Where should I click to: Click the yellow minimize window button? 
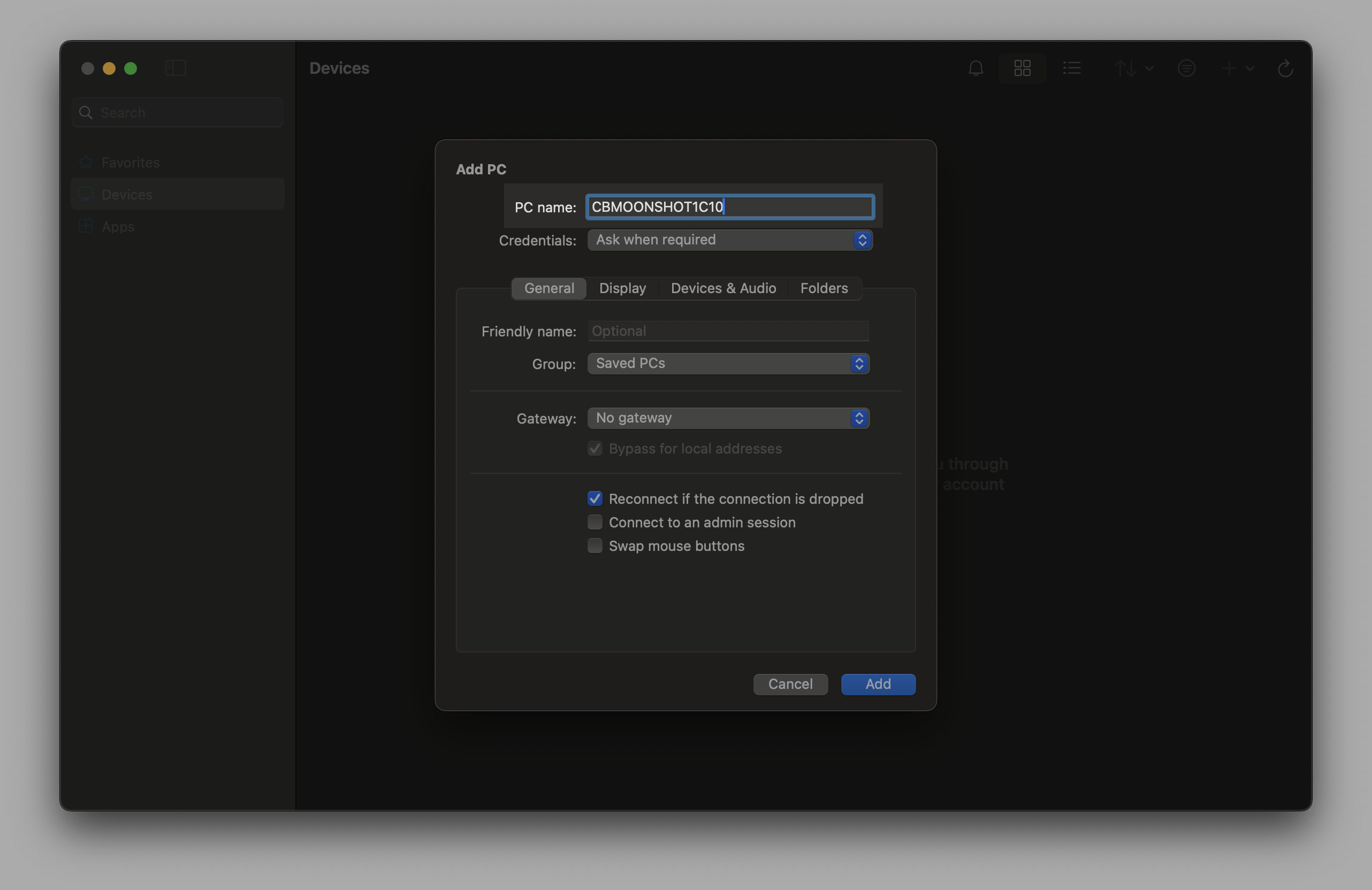click(x=109, y=68)
